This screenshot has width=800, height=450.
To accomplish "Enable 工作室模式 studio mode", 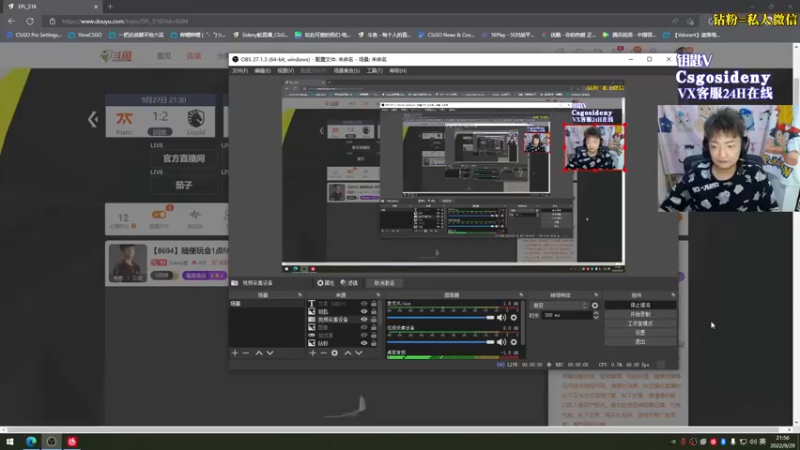I will click(640, 323).
